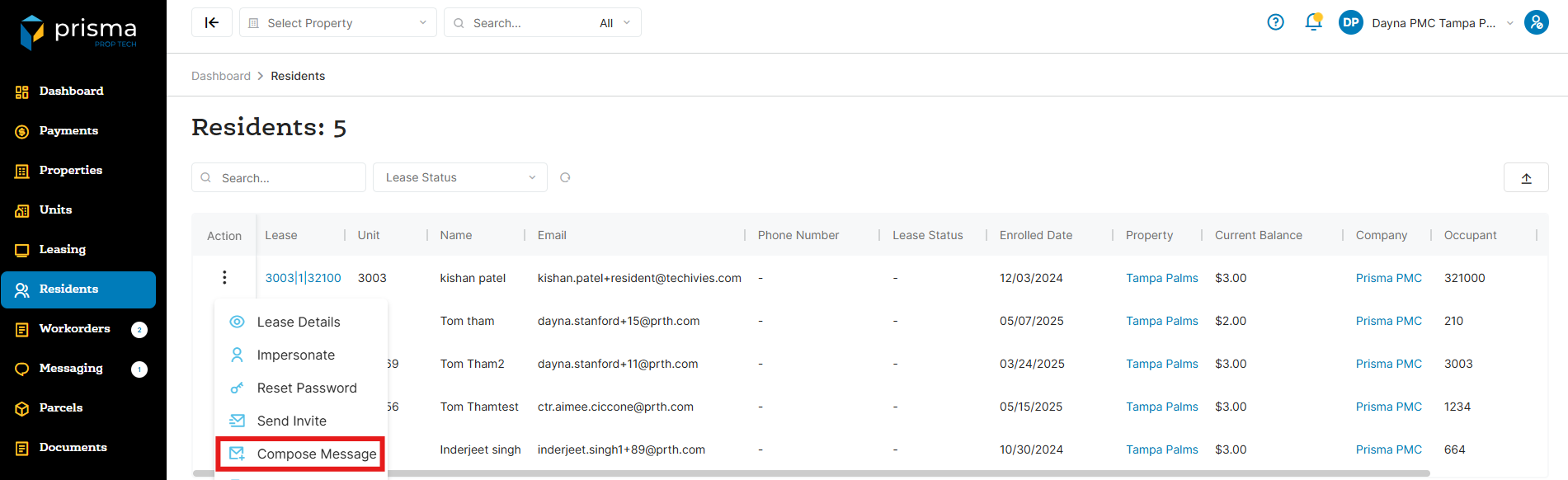Image resolution: width=1568 pixels, height=480 pixels.
Task: Click the sidebar collapse arrow icon
Action: coord(212,23)
